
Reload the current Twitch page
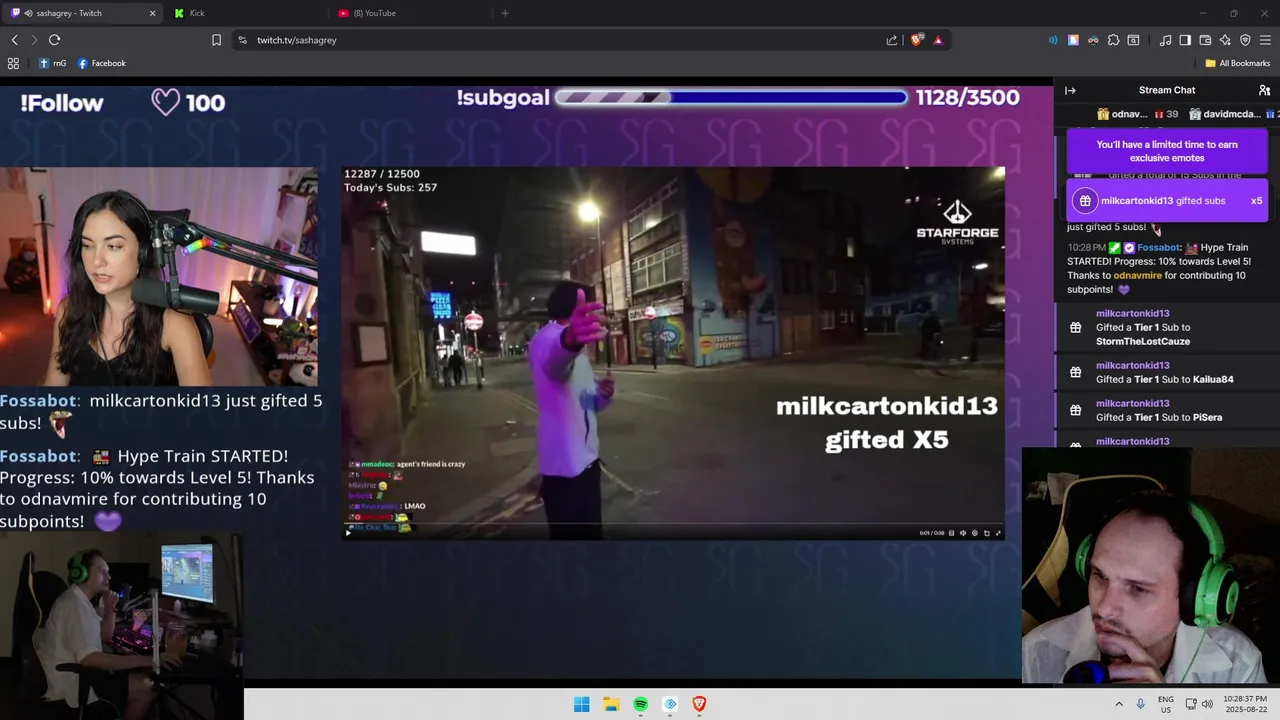click(x=54, y=40)
